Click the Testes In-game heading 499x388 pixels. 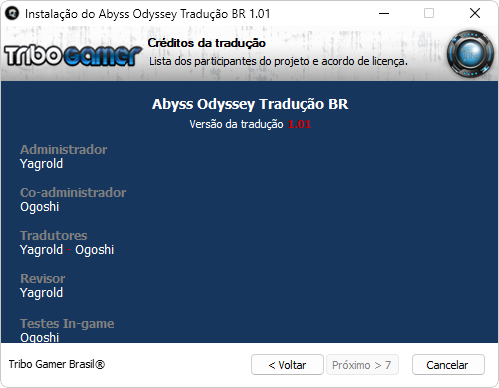[x=67, y=324]
